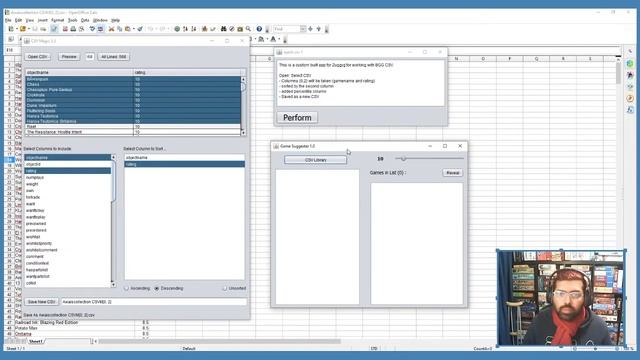The height and width of the screenshot is (360, 640).
Task: Select 'numplays' in columns list
Action: [67, 178]
